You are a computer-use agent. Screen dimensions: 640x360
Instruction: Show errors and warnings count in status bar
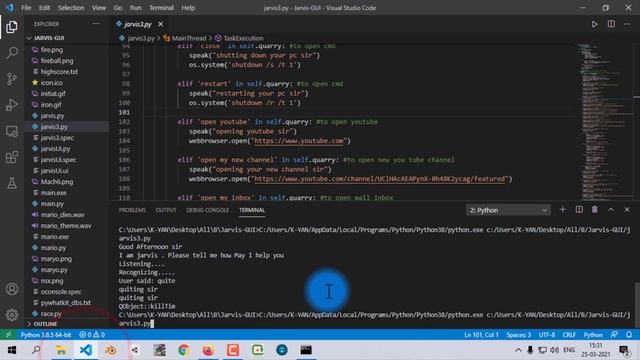(x=92, y=335)
